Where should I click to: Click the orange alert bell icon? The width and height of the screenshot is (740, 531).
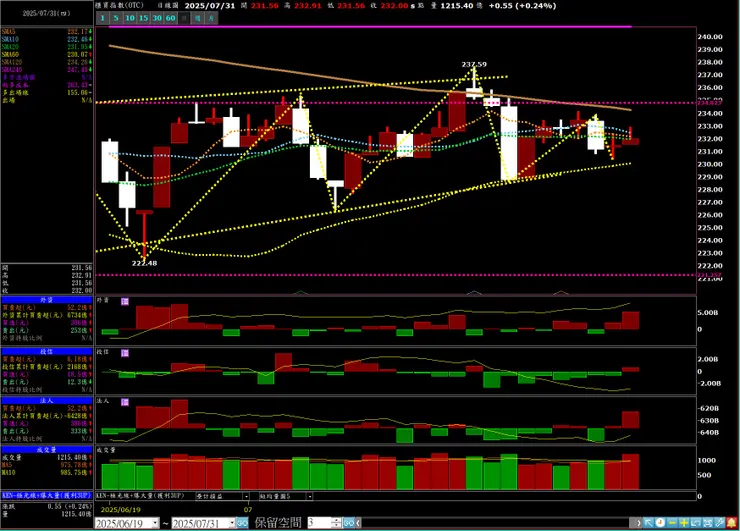click(x=732, y=523)
